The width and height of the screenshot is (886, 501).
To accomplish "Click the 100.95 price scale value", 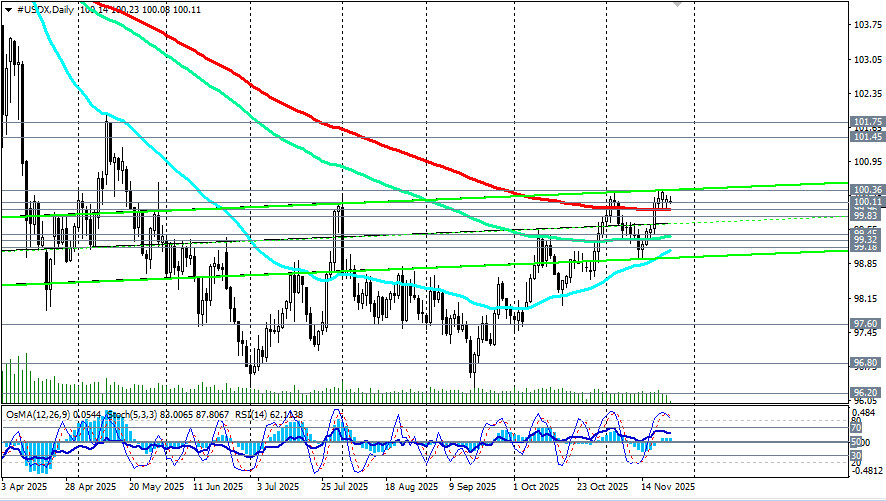I will tap(868, 162).
